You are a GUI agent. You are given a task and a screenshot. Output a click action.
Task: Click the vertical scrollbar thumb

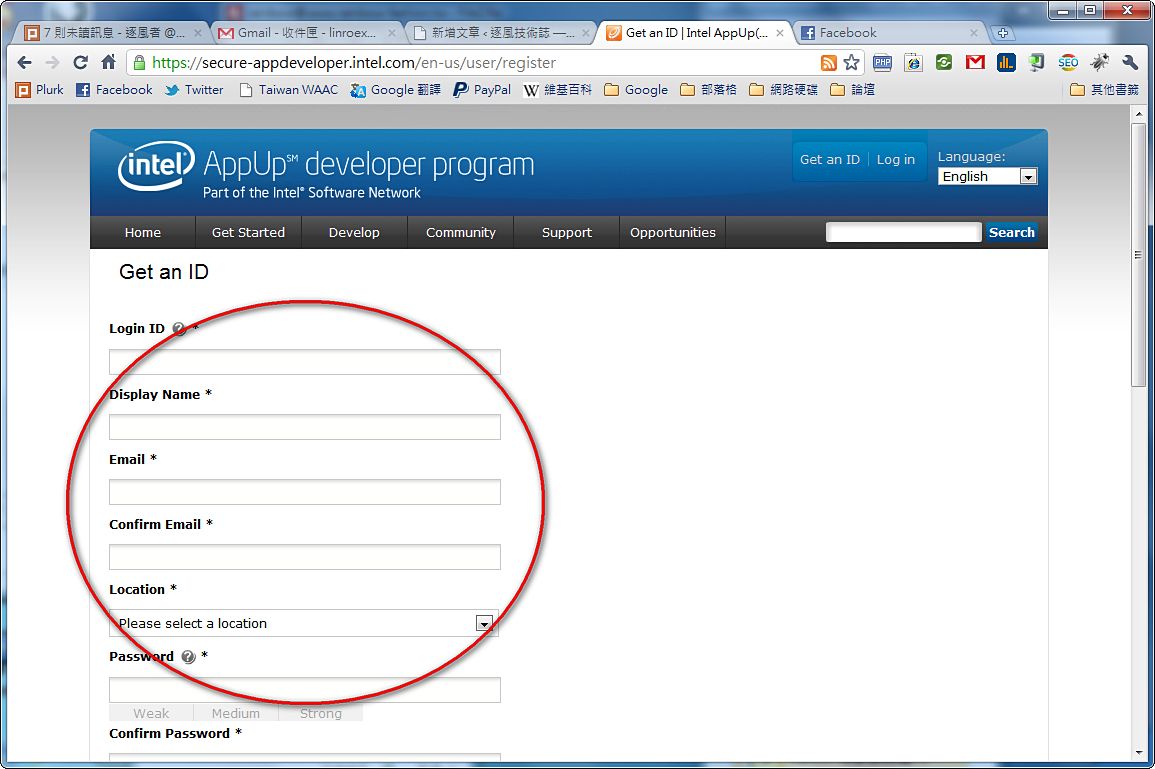pyautogui.click(x=1138, y=254)
